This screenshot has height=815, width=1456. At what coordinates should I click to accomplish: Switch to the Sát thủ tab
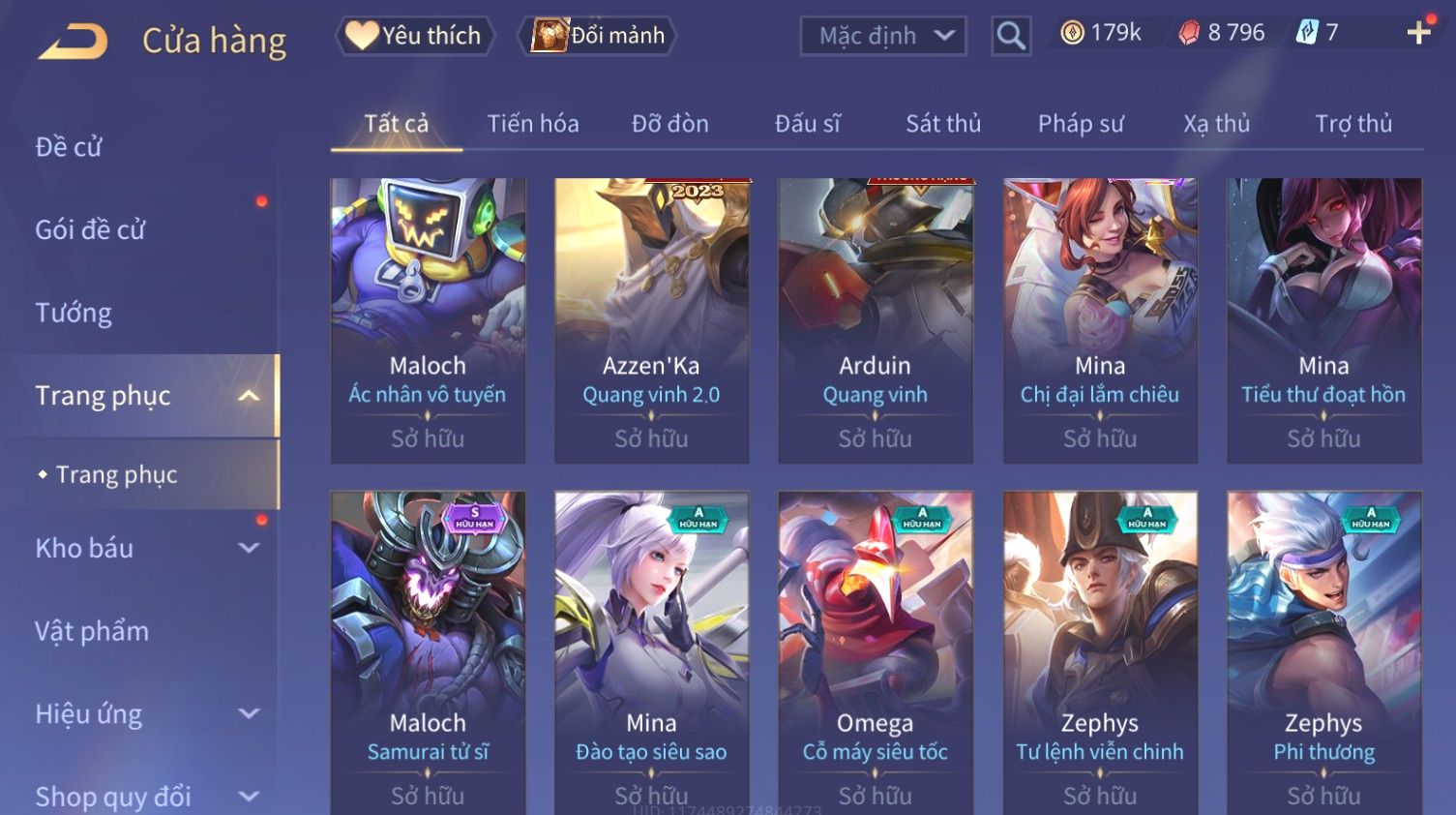click(943, 124)
